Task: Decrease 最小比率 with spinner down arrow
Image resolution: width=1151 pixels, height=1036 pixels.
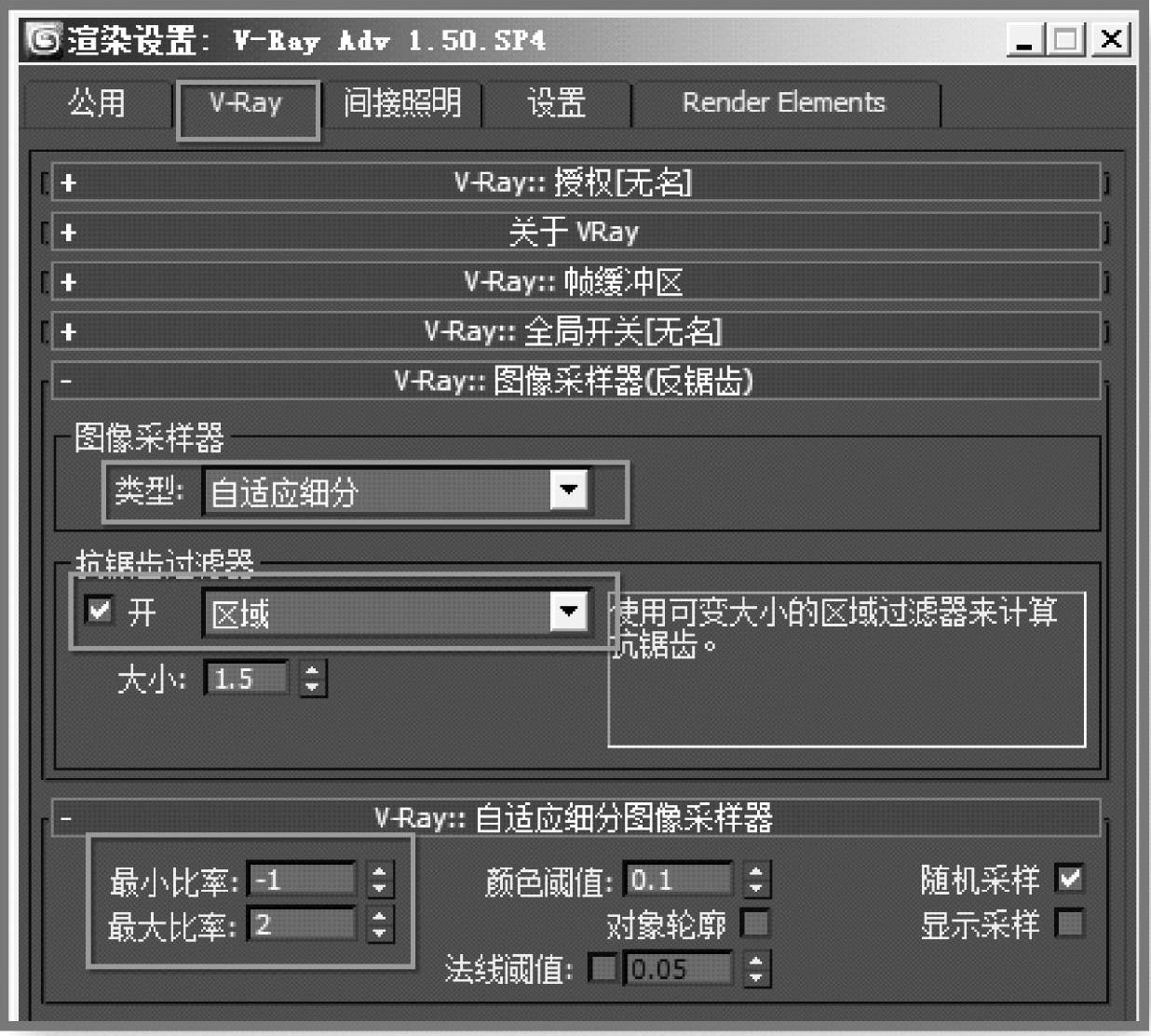Action: 379,889
